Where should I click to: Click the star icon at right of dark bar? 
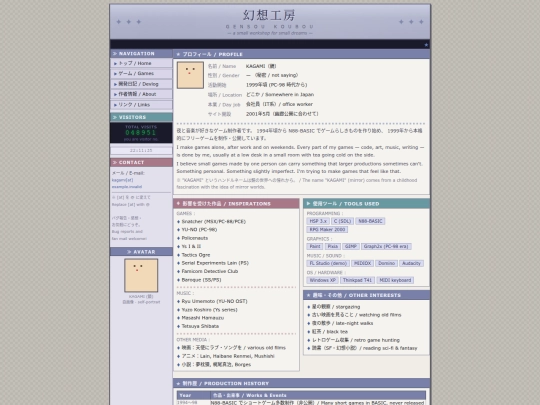426,45
